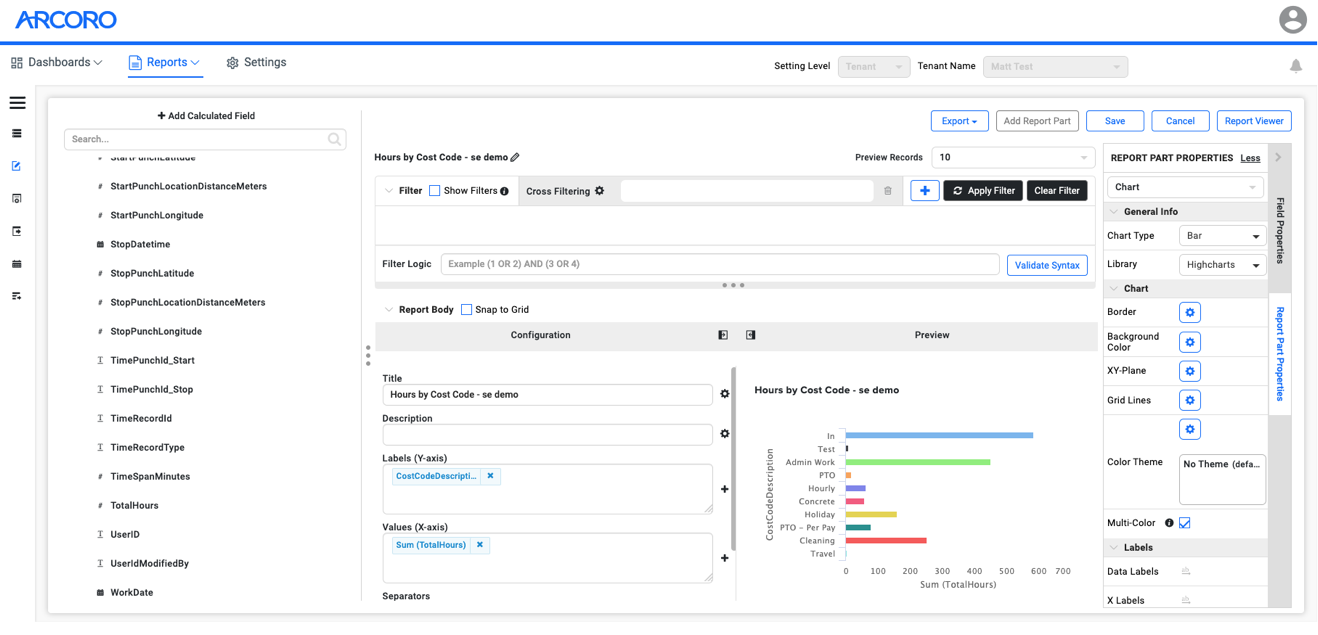Click the trash icon next to the filter field
1318x635 pixels.
click(888, 190)
